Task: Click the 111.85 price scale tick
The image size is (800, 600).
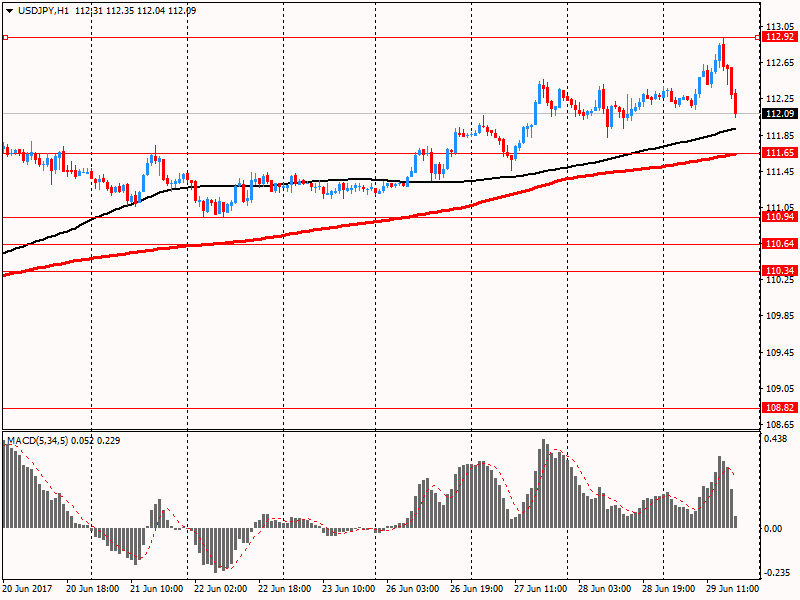Action: [x=780, y=136]
